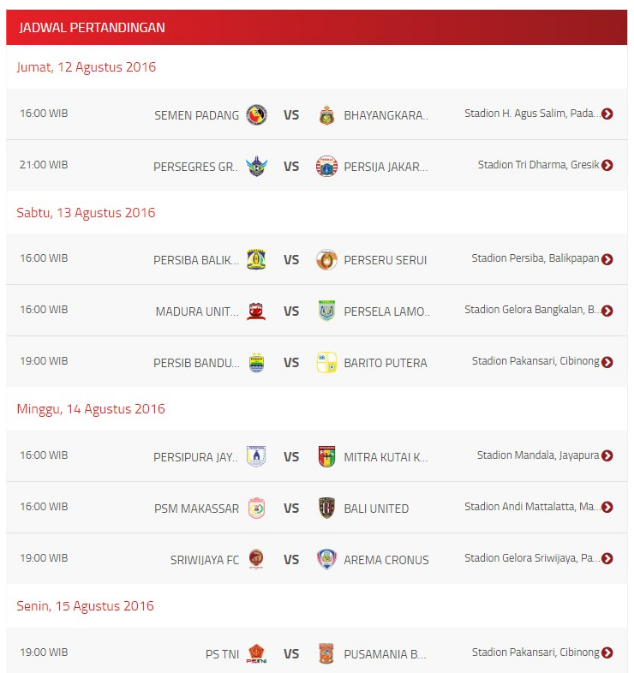Screen dimensions: 634x673
Task: Click the Madura United red logo
Action: (256, 311)
